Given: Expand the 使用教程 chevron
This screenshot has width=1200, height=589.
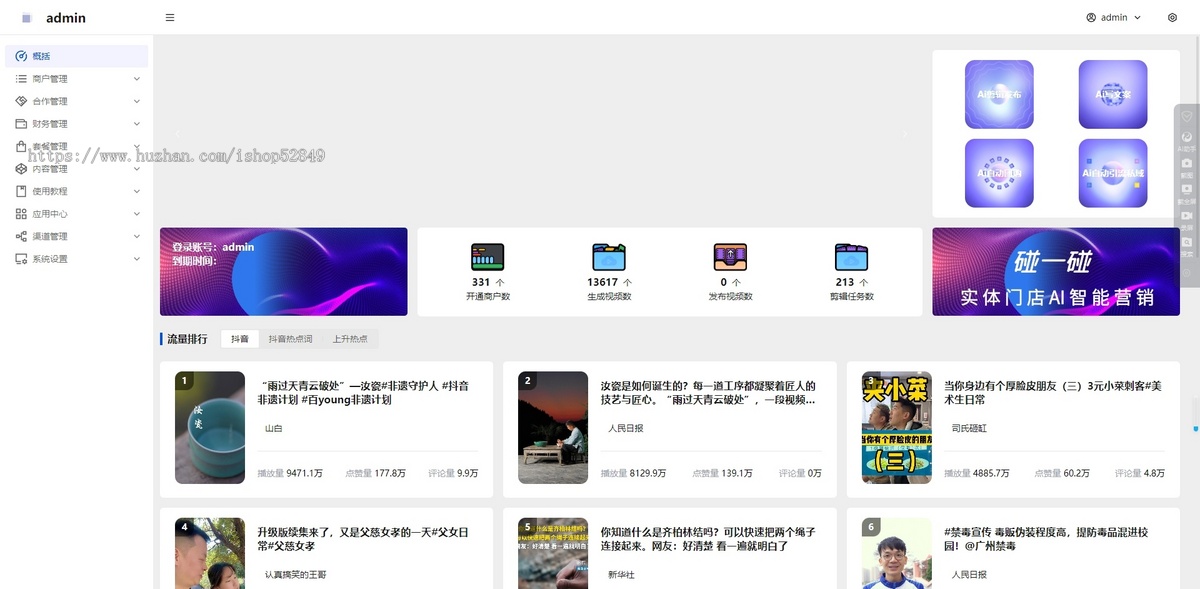Looking at the screenshot, I should [x=137, y=191].
